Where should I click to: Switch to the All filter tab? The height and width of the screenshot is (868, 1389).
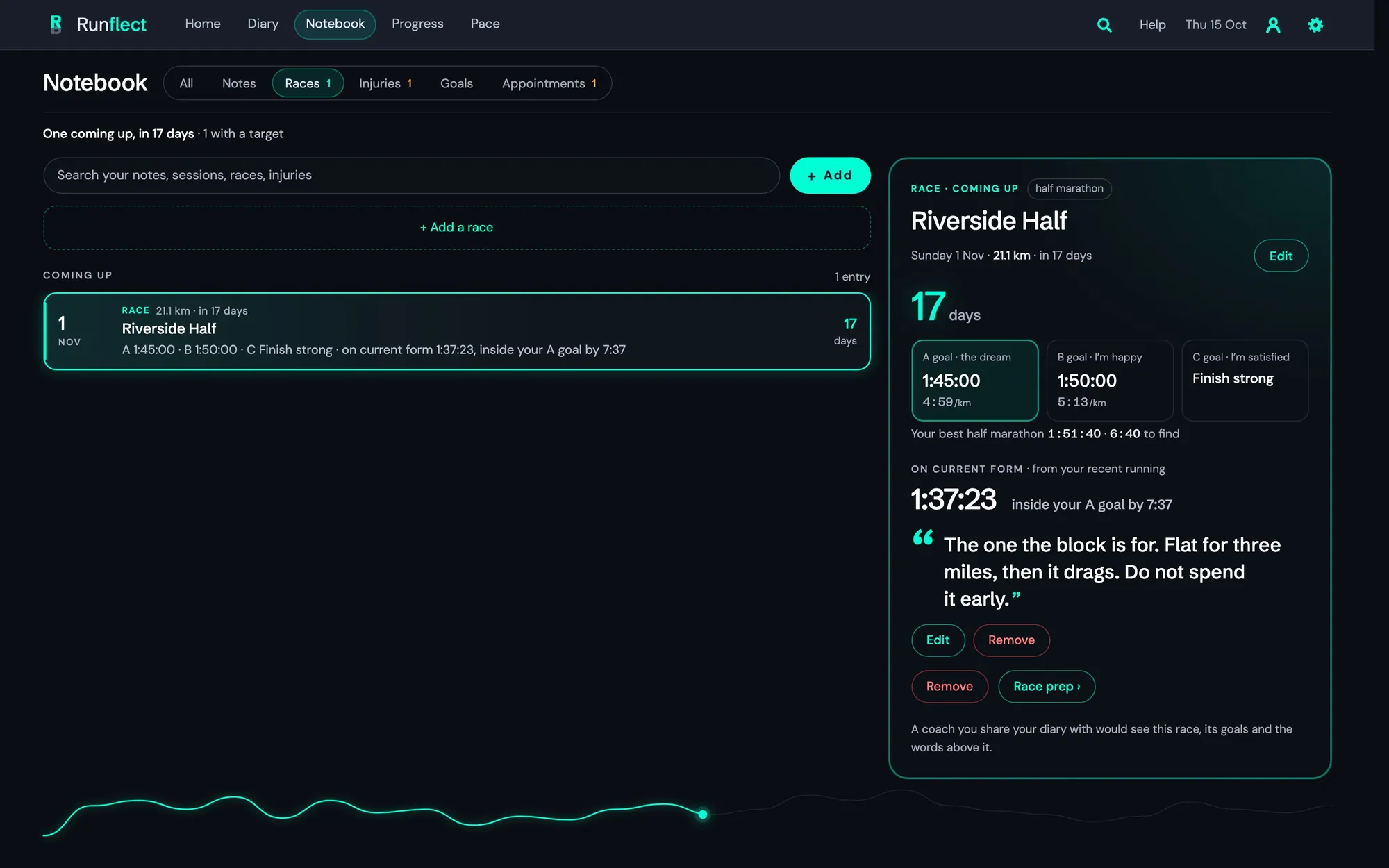186,83
